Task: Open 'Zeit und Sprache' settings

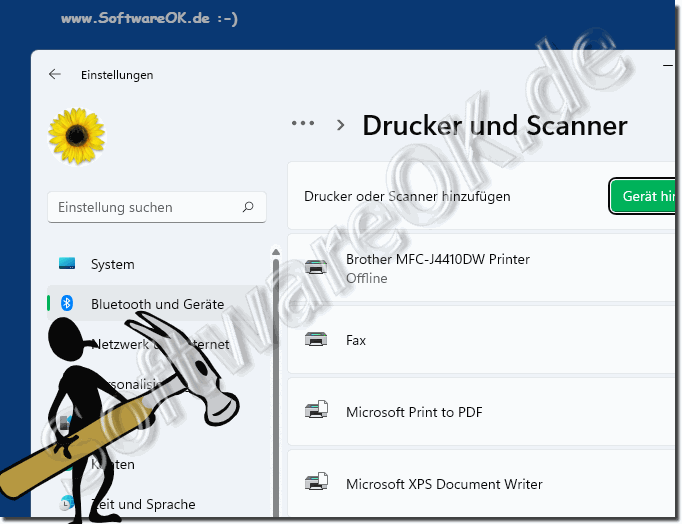Action: click(x=143, y=504)
